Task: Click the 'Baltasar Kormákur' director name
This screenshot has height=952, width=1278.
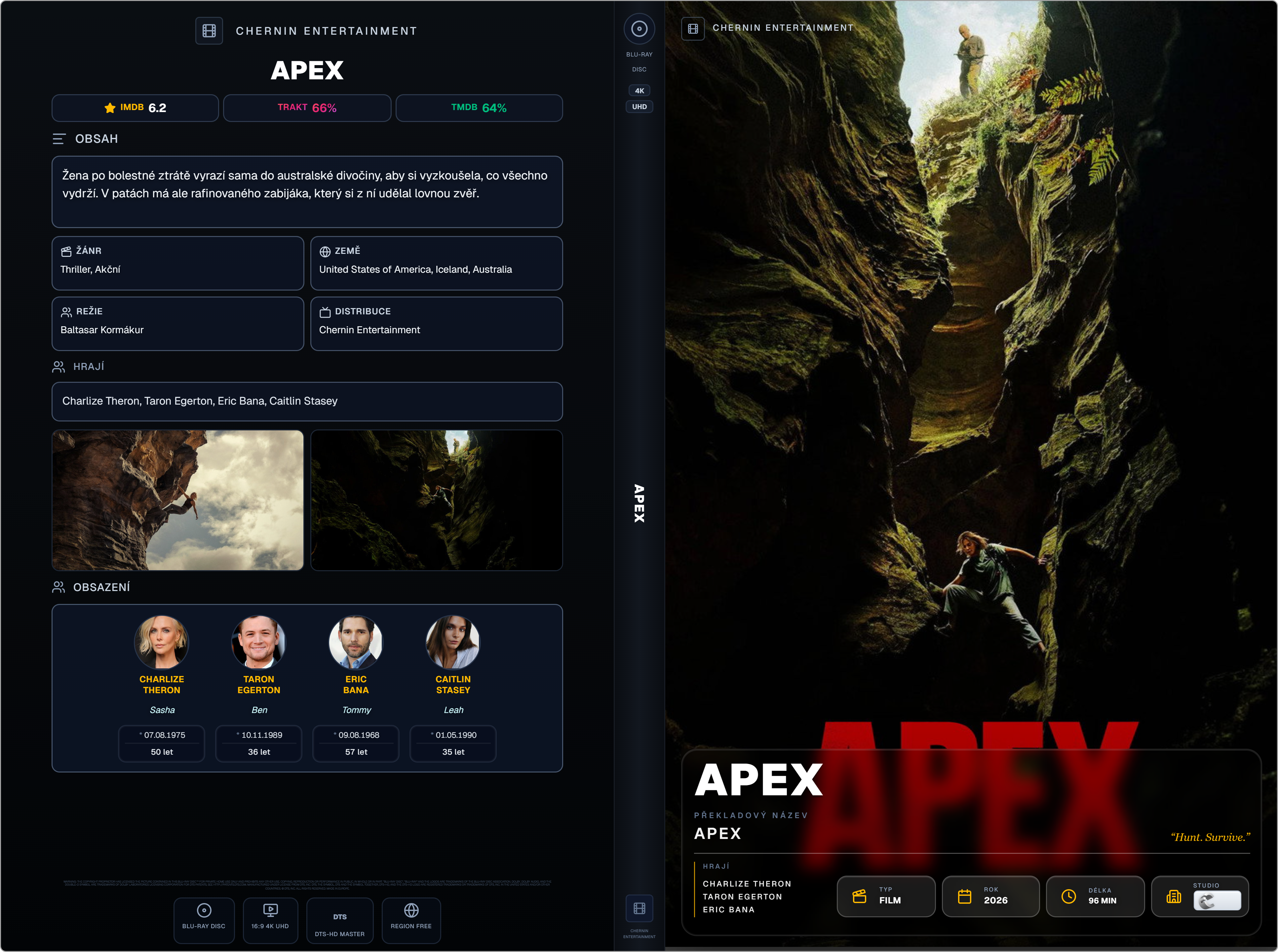Action: click(x=102, y=330)
